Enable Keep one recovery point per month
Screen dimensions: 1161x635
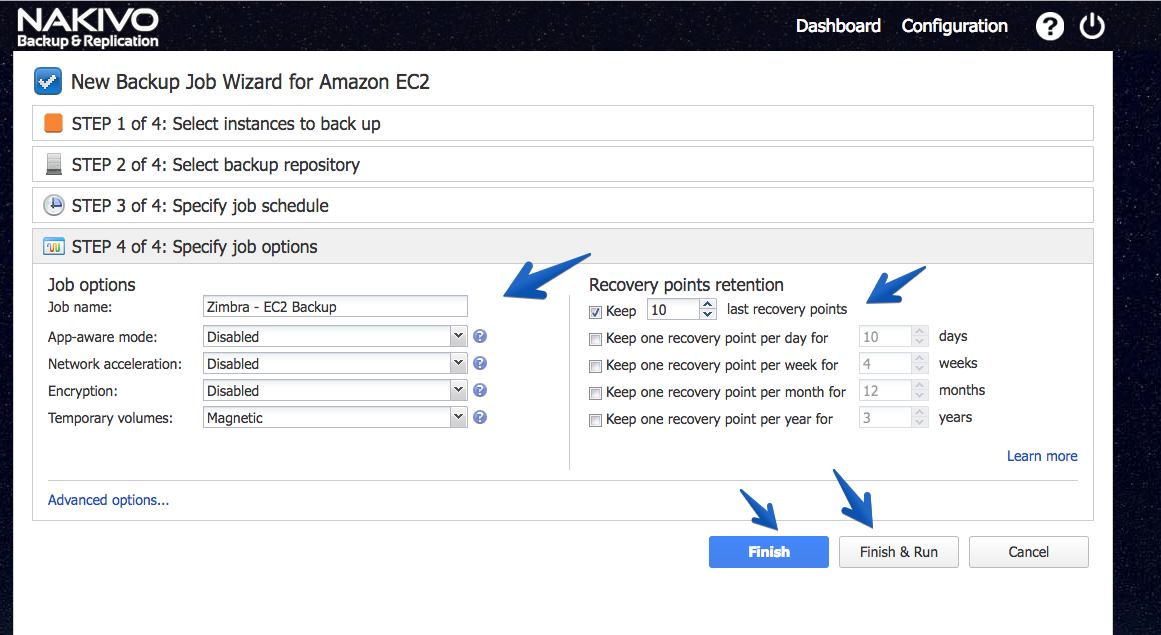(595, 394)
